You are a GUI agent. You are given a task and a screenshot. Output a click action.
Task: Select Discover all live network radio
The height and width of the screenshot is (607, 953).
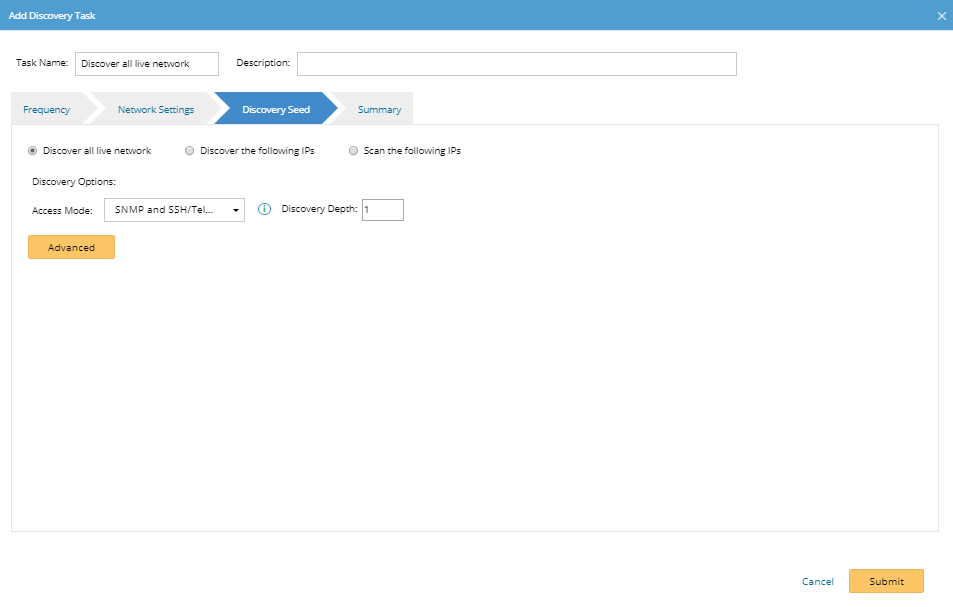32,151
